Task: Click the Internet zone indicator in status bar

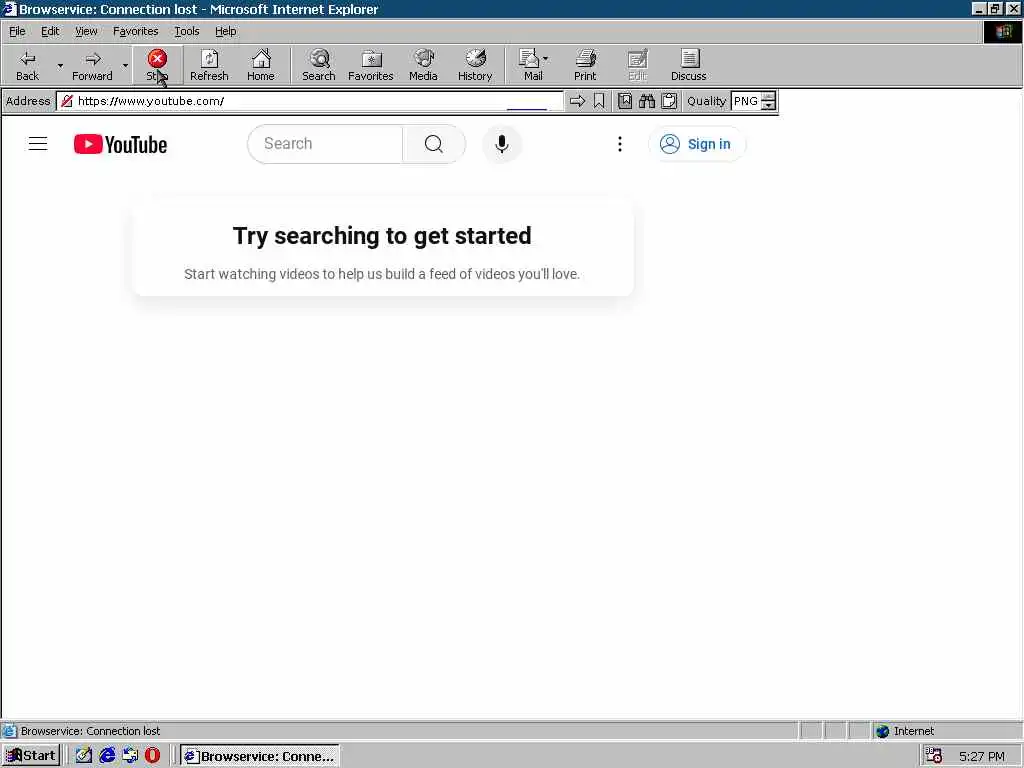Action: pos(906,731)
